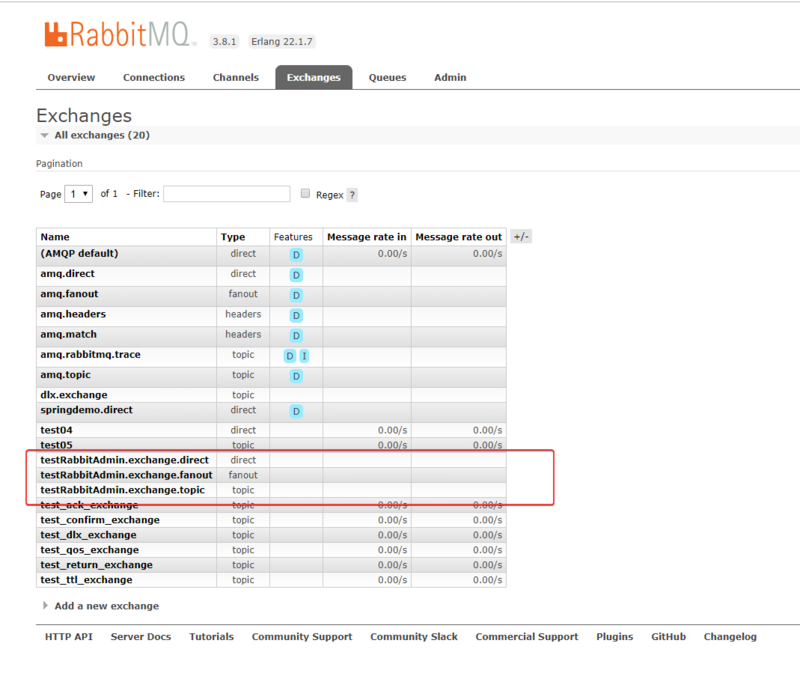The height and width of the screenshot is (673, 800).
Task: Click the +/- column selector in the table header
Action: coord(519,236)
